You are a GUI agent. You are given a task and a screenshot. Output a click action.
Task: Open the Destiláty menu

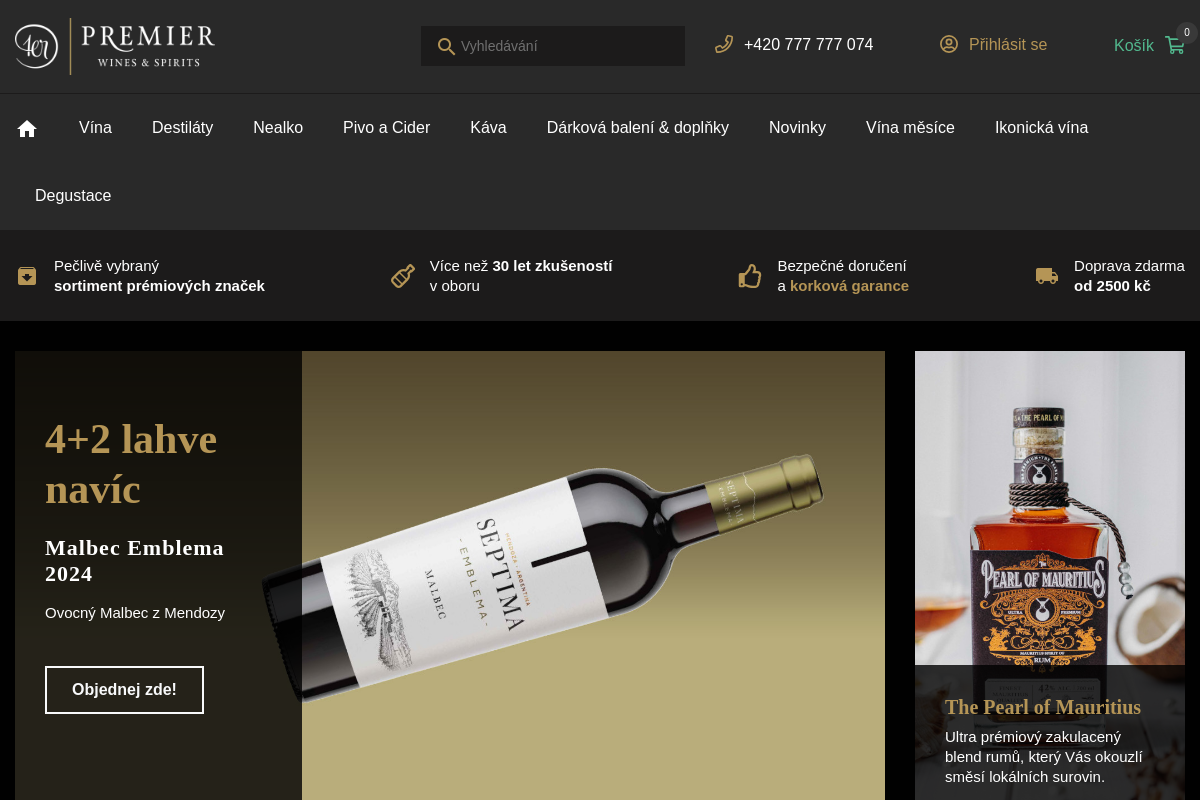(x=182, y=128)
